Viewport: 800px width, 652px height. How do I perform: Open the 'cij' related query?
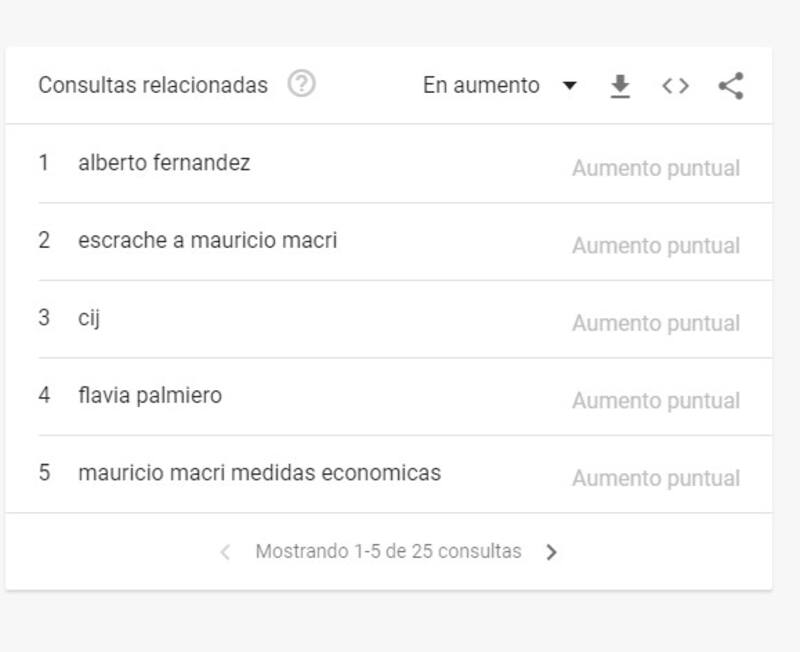pyautogui.click(x=89, y=318)
